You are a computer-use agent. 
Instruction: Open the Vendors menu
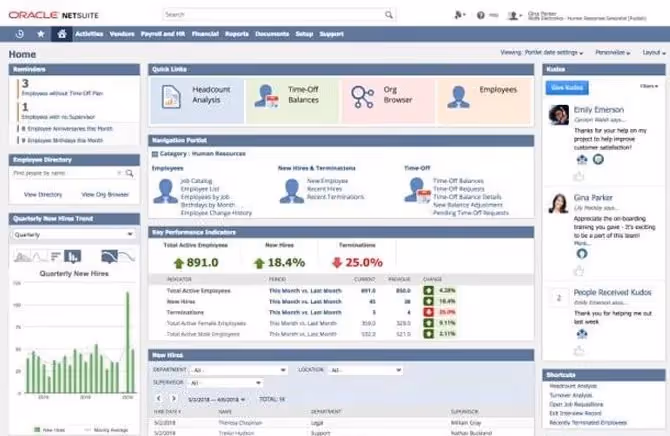122,34
